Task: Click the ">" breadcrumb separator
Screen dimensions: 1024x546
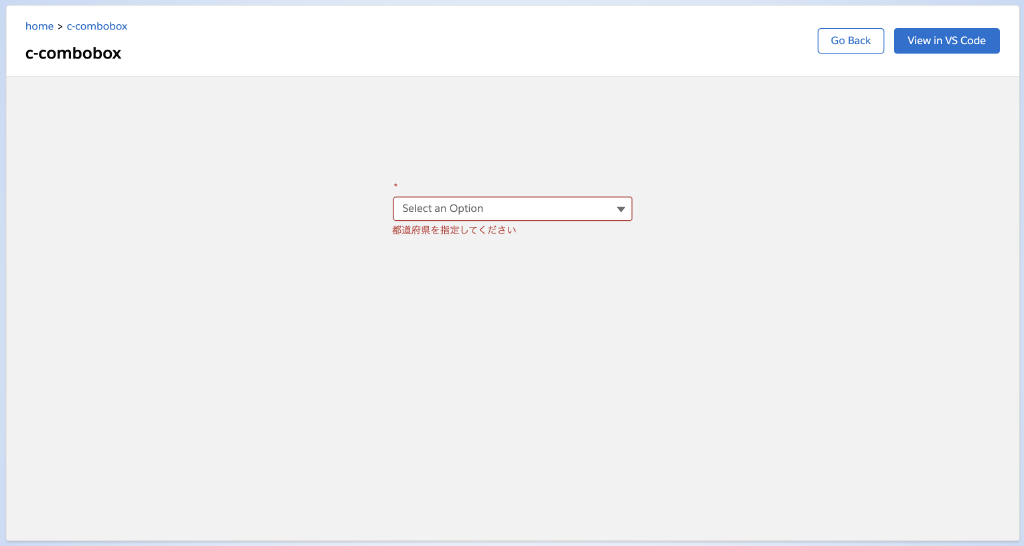Action: 60,26
